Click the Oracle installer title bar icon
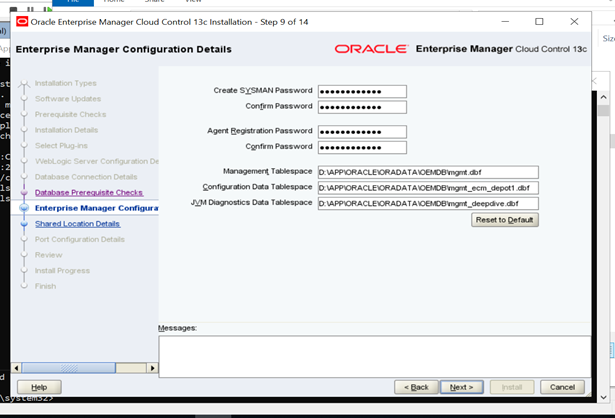615x418 pixels. click(23, 22)
